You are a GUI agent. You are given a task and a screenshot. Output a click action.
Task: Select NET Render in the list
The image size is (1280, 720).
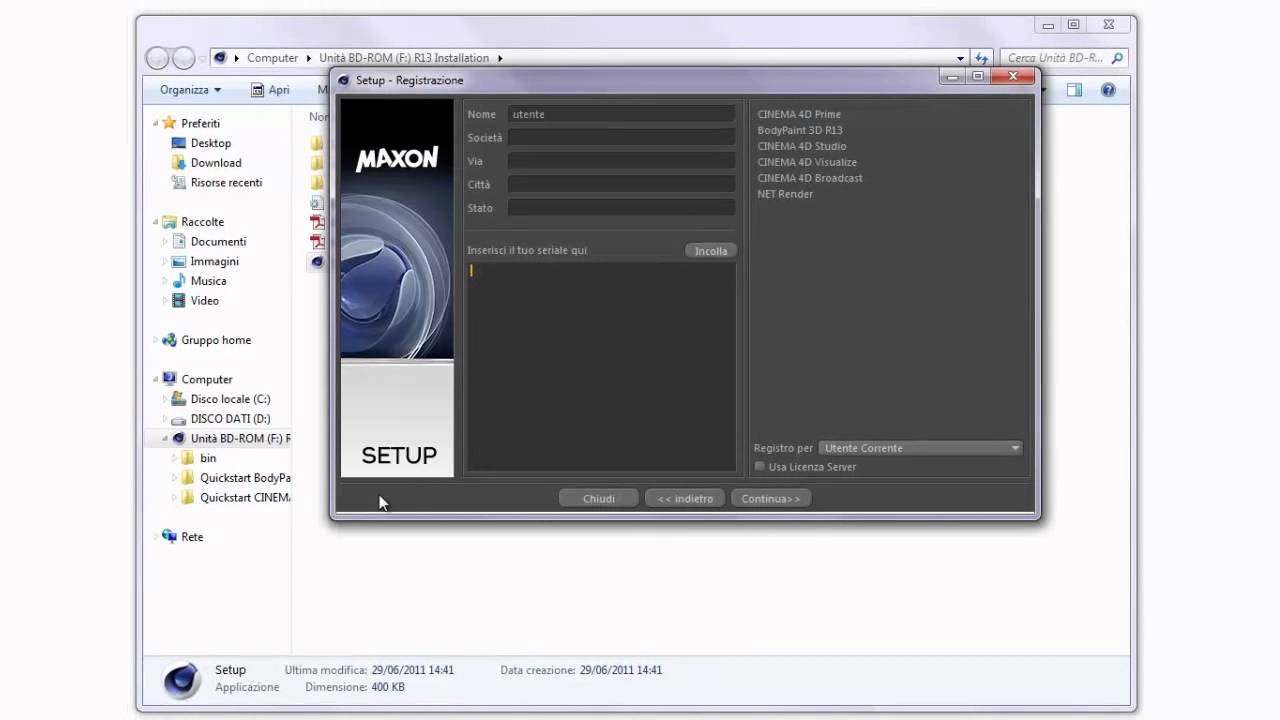pos(785,194)
